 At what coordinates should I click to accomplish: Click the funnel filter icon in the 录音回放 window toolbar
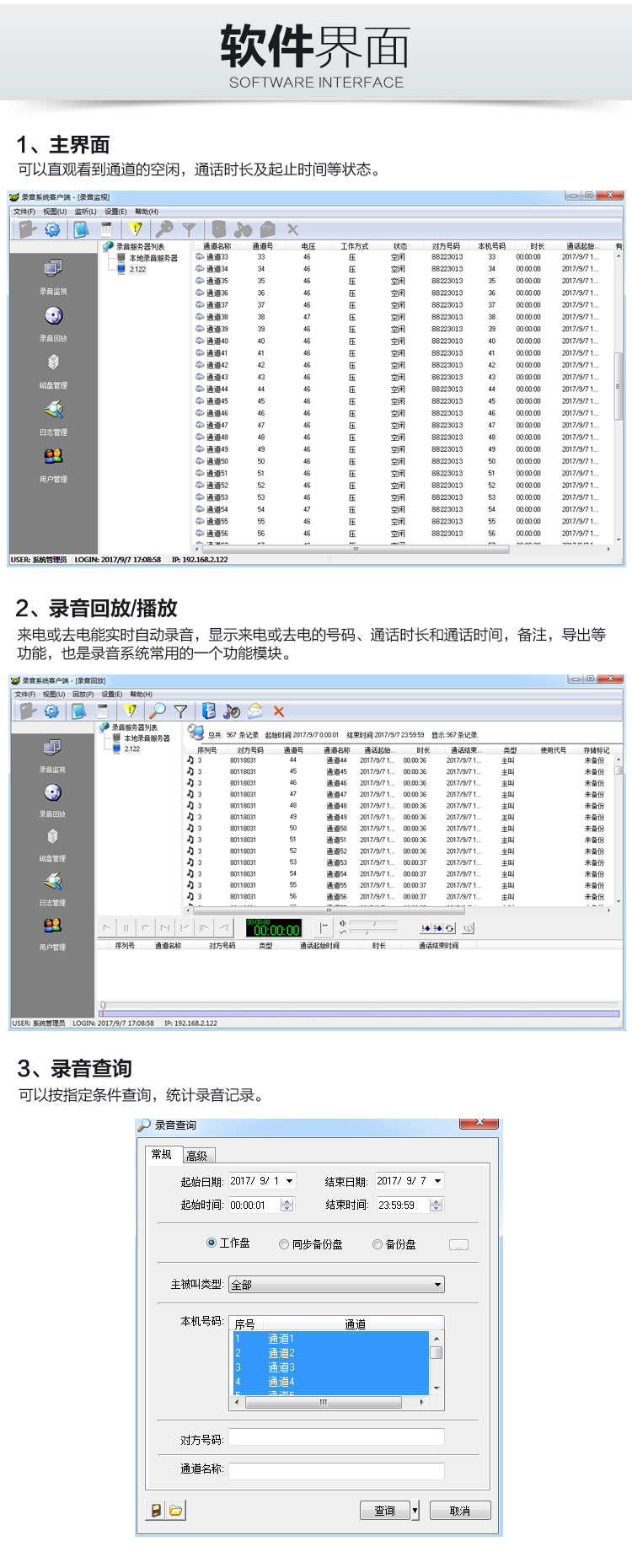coord(180,711)
